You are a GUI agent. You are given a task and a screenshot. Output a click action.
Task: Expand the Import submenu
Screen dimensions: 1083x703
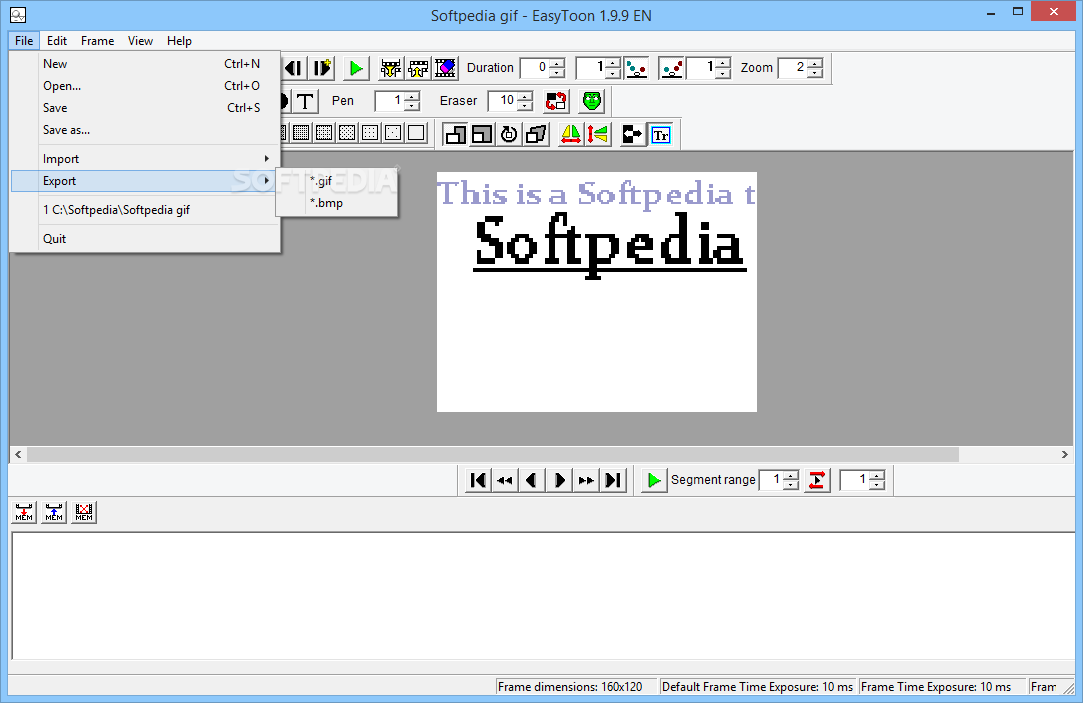[145, 159]
